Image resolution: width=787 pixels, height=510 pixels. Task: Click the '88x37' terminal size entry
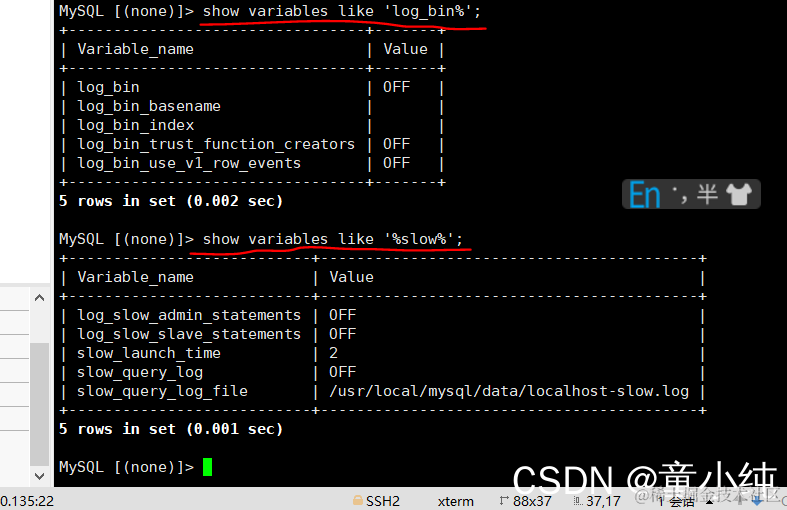[x=532, y=501]
